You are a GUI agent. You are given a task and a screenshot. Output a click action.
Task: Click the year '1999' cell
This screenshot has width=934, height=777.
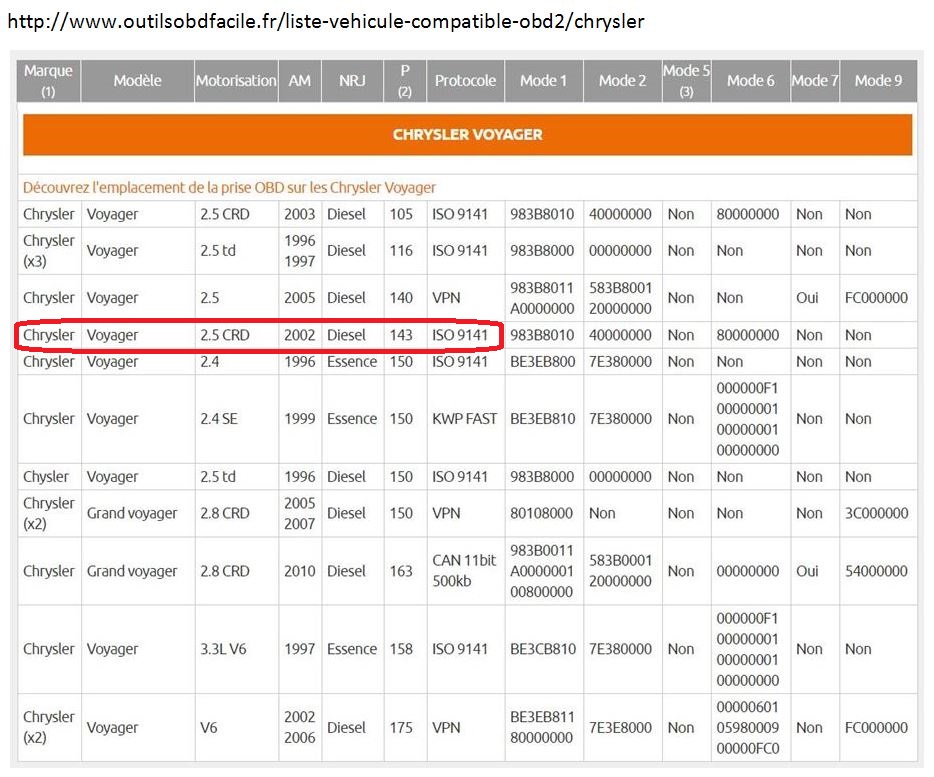pos(300,419)
